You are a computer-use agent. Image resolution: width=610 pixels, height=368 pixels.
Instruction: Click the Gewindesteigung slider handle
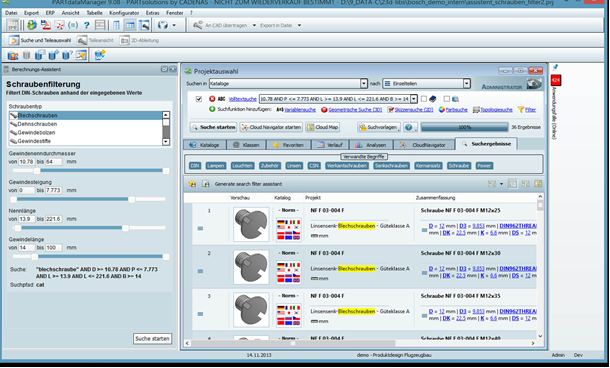coord(131,200)
